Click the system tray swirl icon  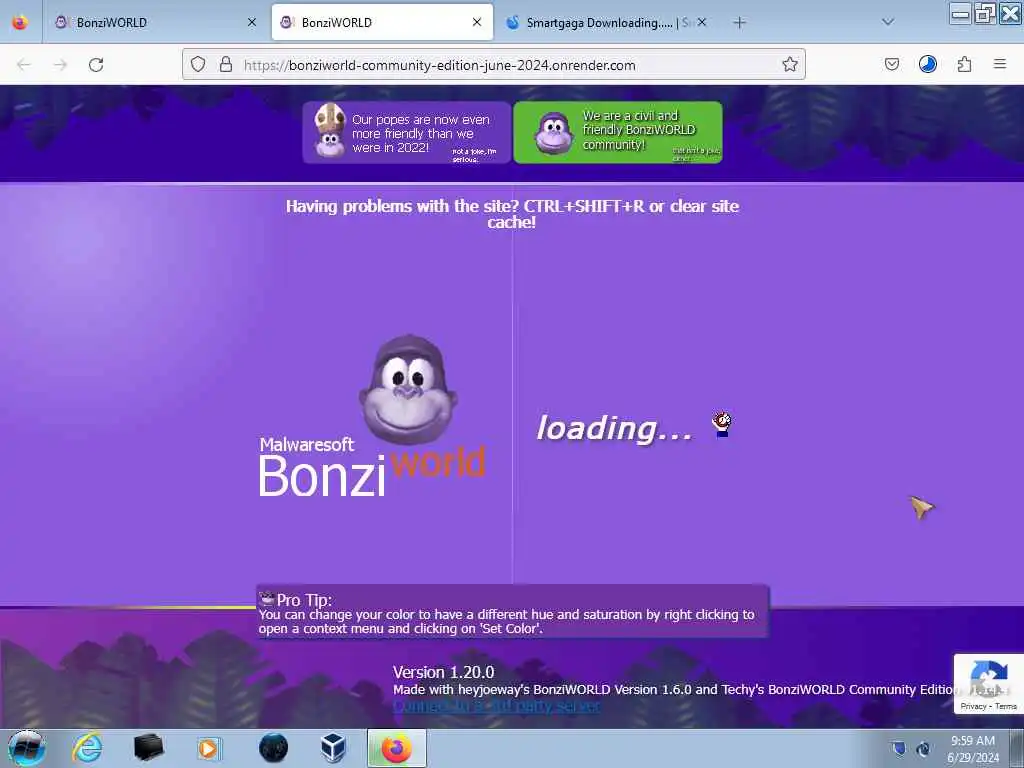923,749
